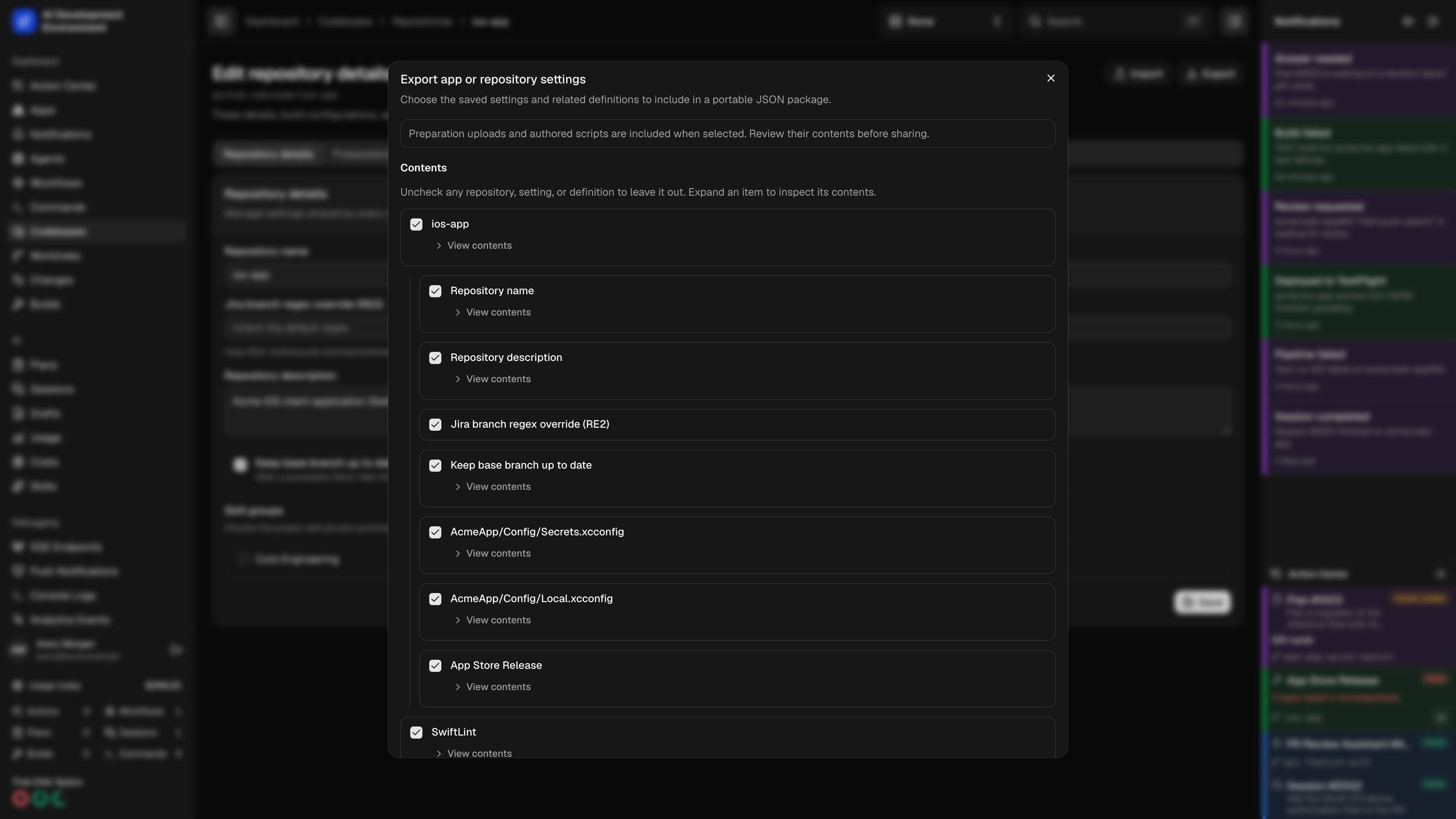Screen dimensions: 1456x819
Task: Click the 'SwiftLint' label text
Action: (453, 732)
